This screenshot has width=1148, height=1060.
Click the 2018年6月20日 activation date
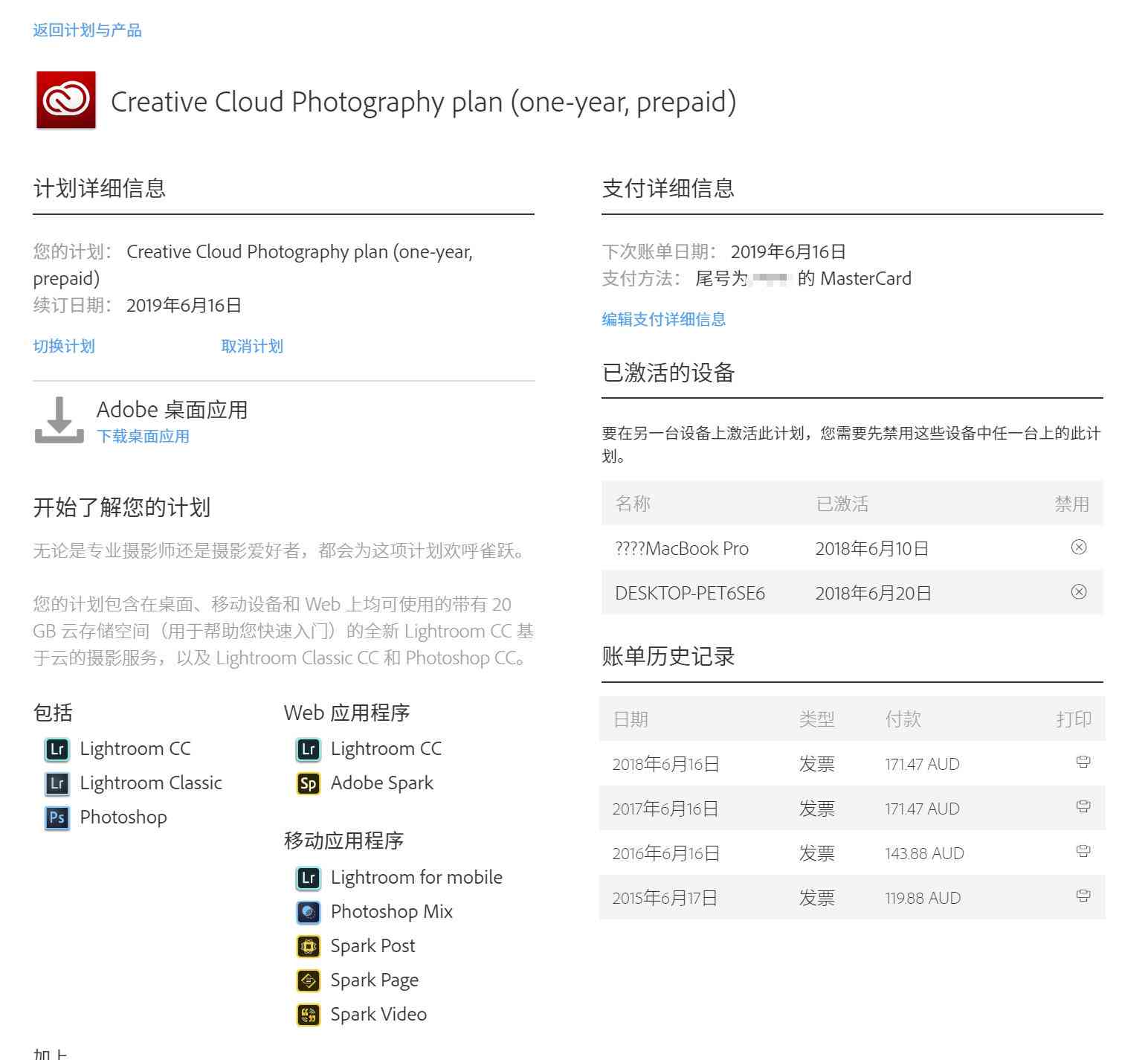click(x=873, y=593)
